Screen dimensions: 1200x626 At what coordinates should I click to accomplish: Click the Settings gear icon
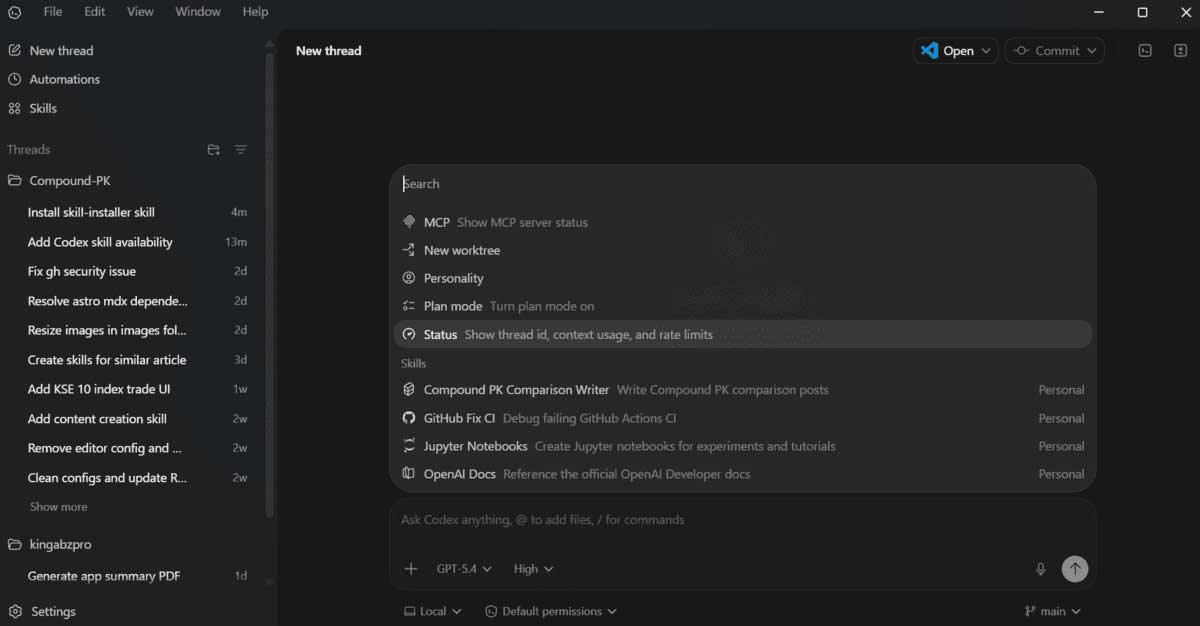14,611
